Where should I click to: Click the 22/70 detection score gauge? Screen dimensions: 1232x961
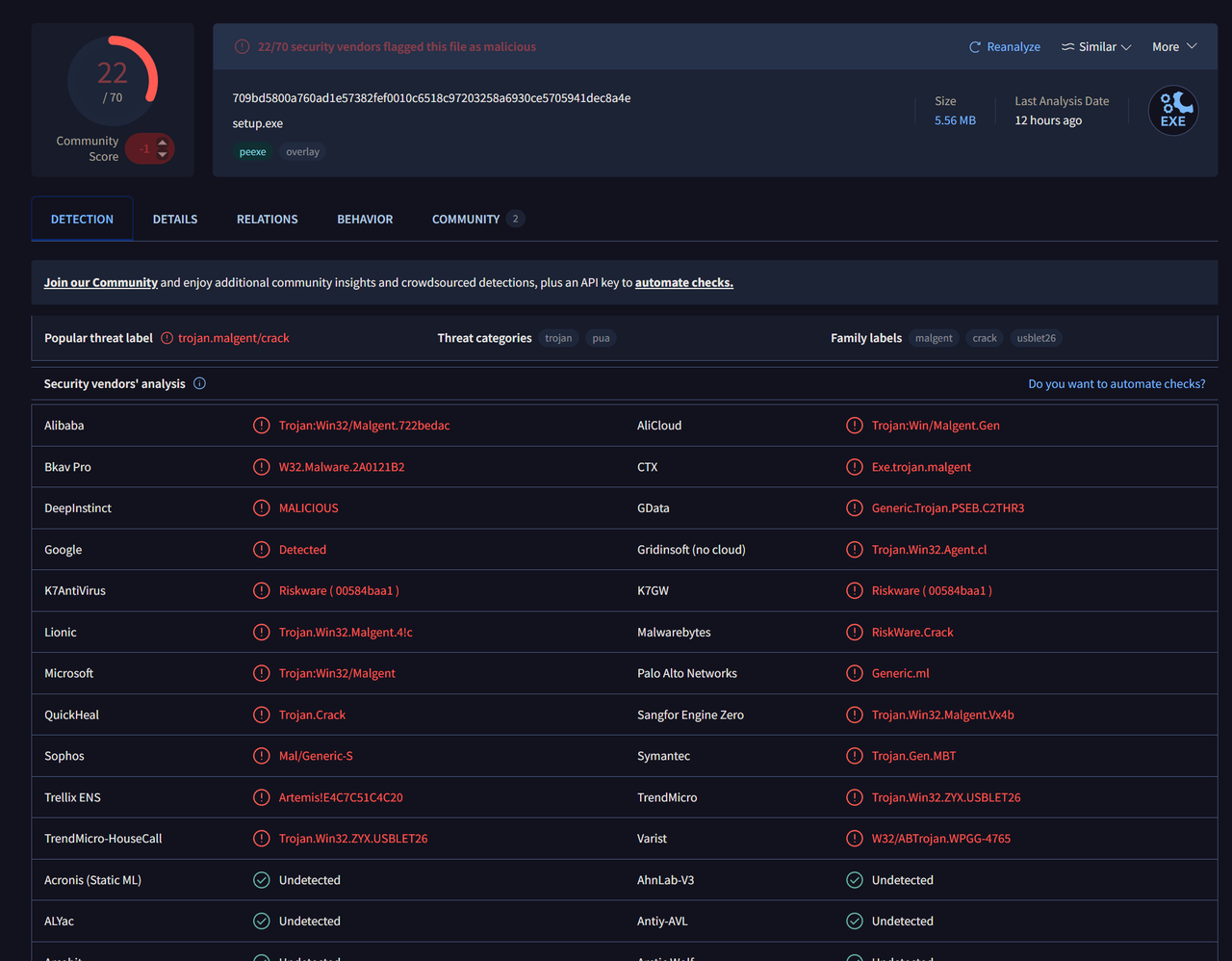tap(113, 81)
